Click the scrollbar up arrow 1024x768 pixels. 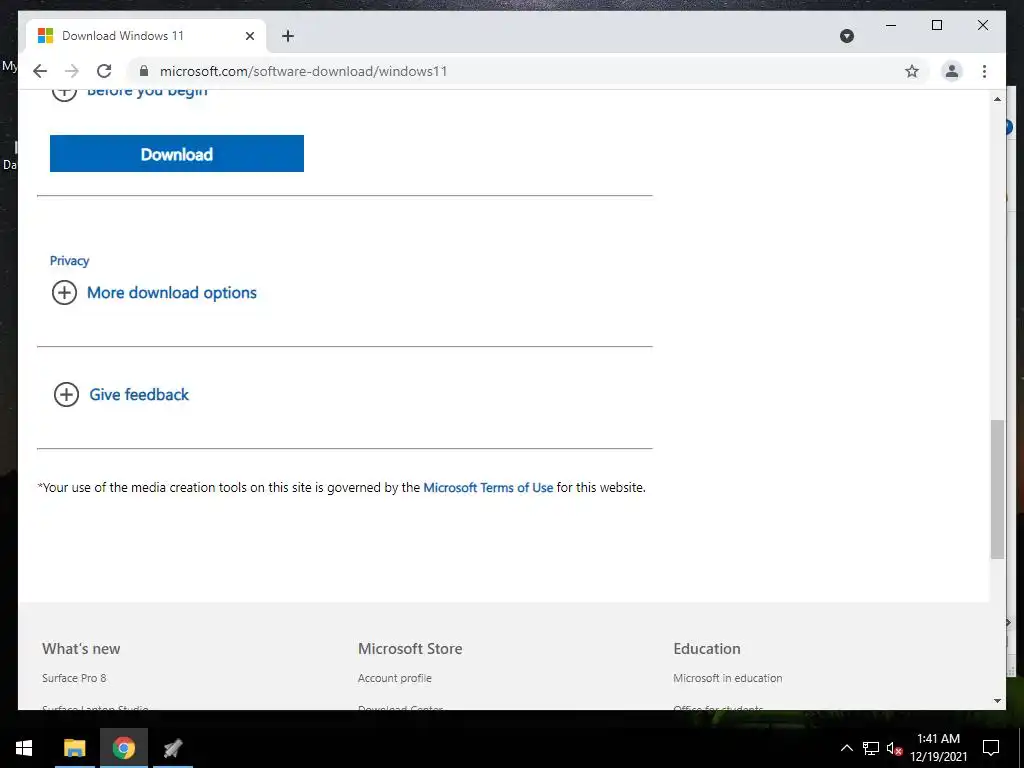[x=997, y=99]
